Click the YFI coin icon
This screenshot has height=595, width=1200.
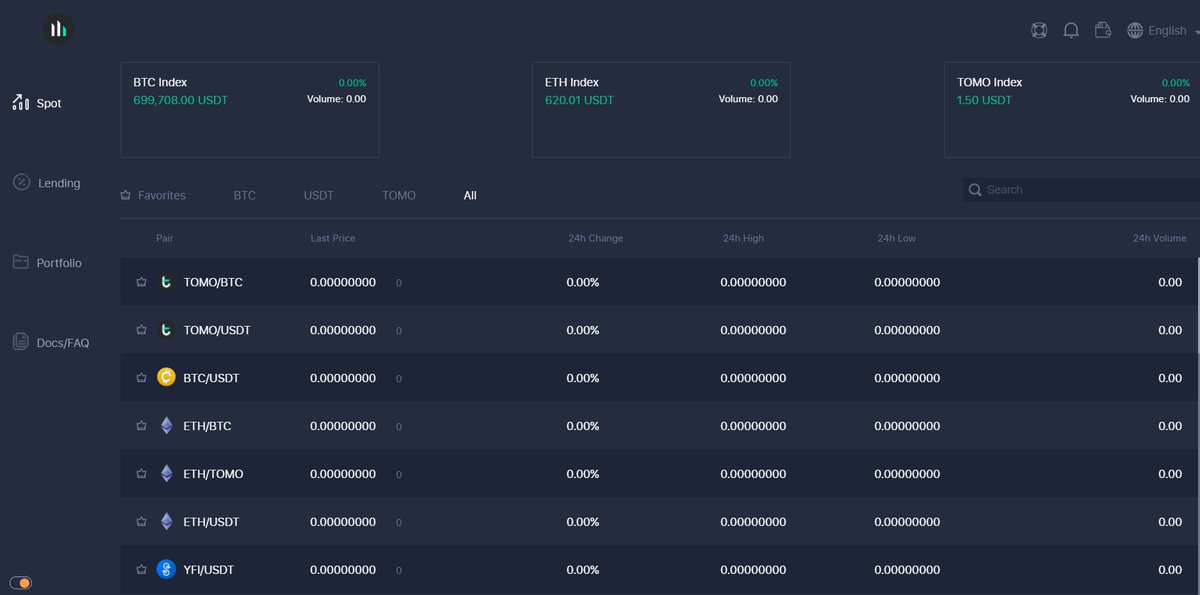tap(166, 570)
